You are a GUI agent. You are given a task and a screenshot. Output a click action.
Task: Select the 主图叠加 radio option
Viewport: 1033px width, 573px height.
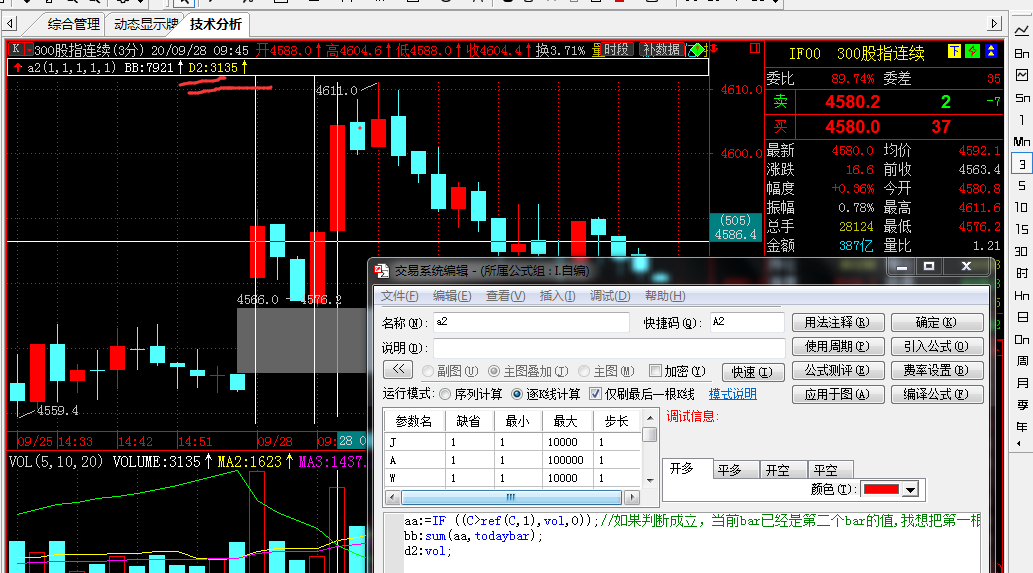coord(493,371)
